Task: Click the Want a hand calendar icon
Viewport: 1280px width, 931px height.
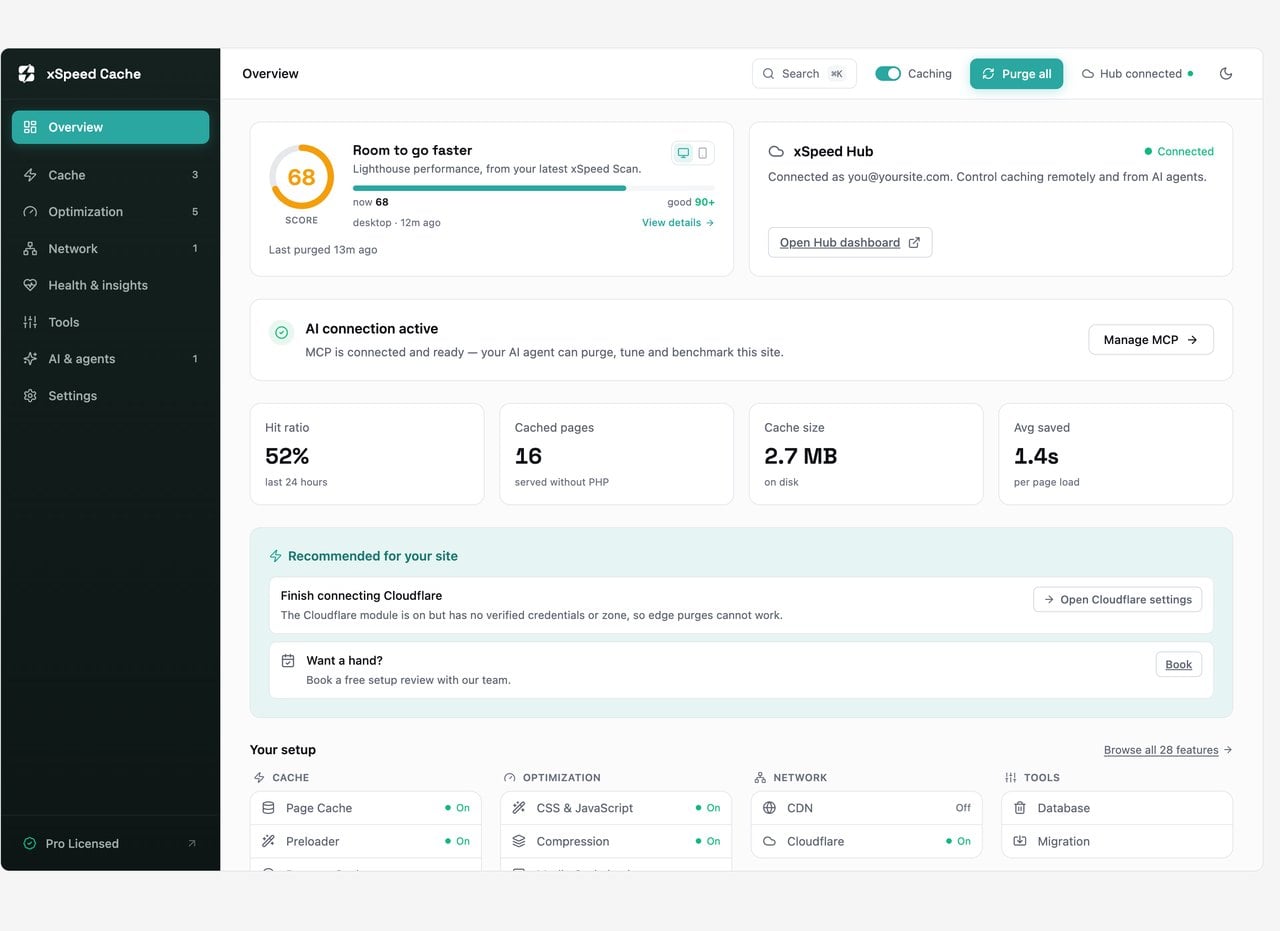Action: tap(288, 661)
